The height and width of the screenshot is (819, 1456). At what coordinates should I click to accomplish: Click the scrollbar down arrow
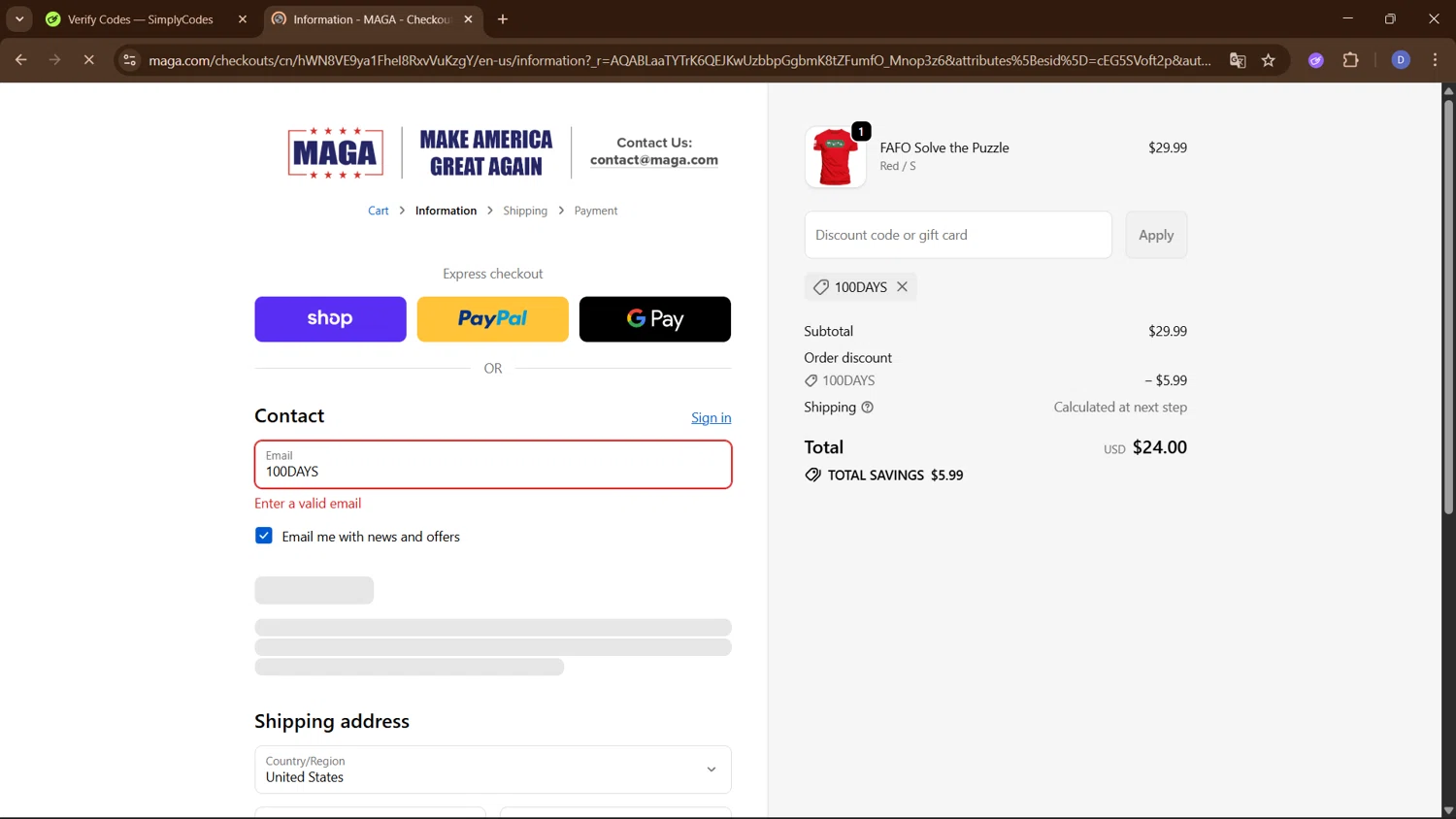(x=1448, y=811)
